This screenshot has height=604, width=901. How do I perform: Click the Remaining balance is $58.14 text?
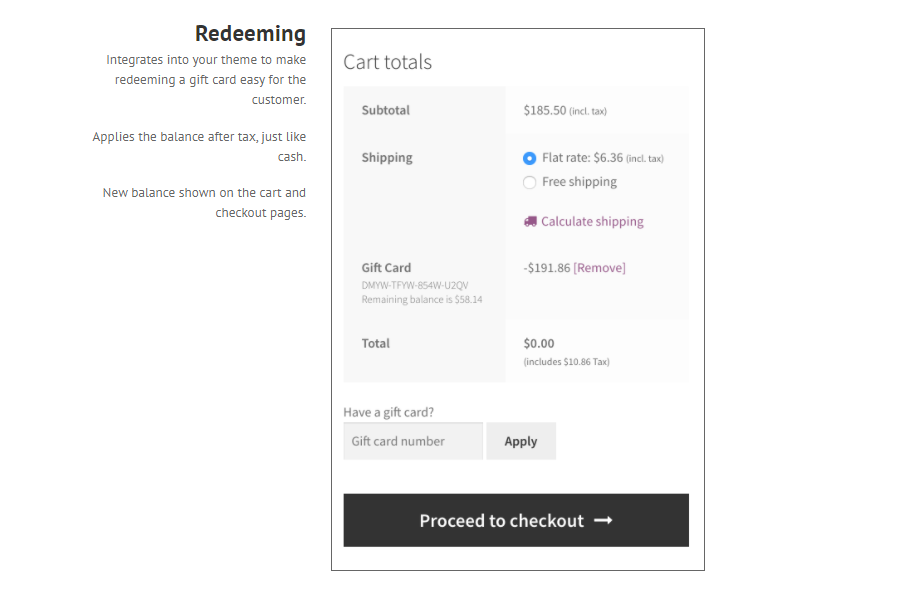[x=422, y=299]
